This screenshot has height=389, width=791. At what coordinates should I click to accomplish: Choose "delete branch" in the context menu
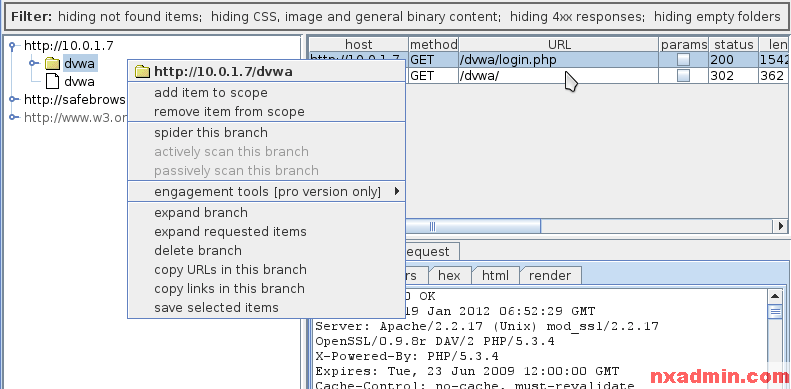(198, 251)
